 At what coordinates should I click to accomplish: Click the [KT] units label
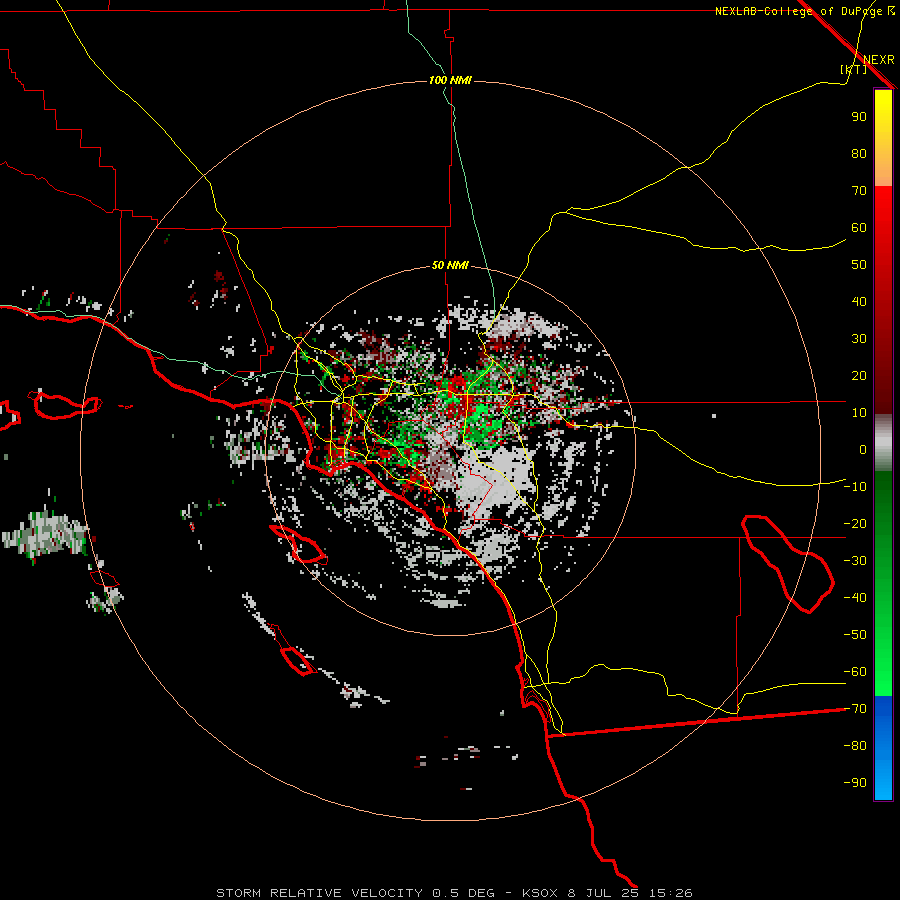click(853, 69)
